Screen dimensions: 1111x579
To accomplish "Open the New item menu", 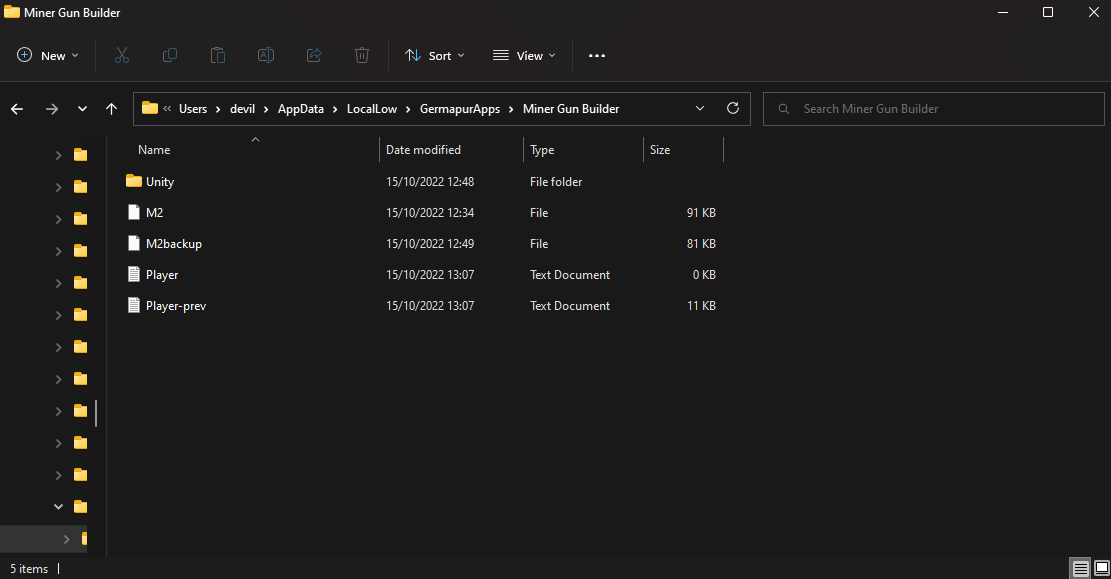I will [x=48, y=56].
